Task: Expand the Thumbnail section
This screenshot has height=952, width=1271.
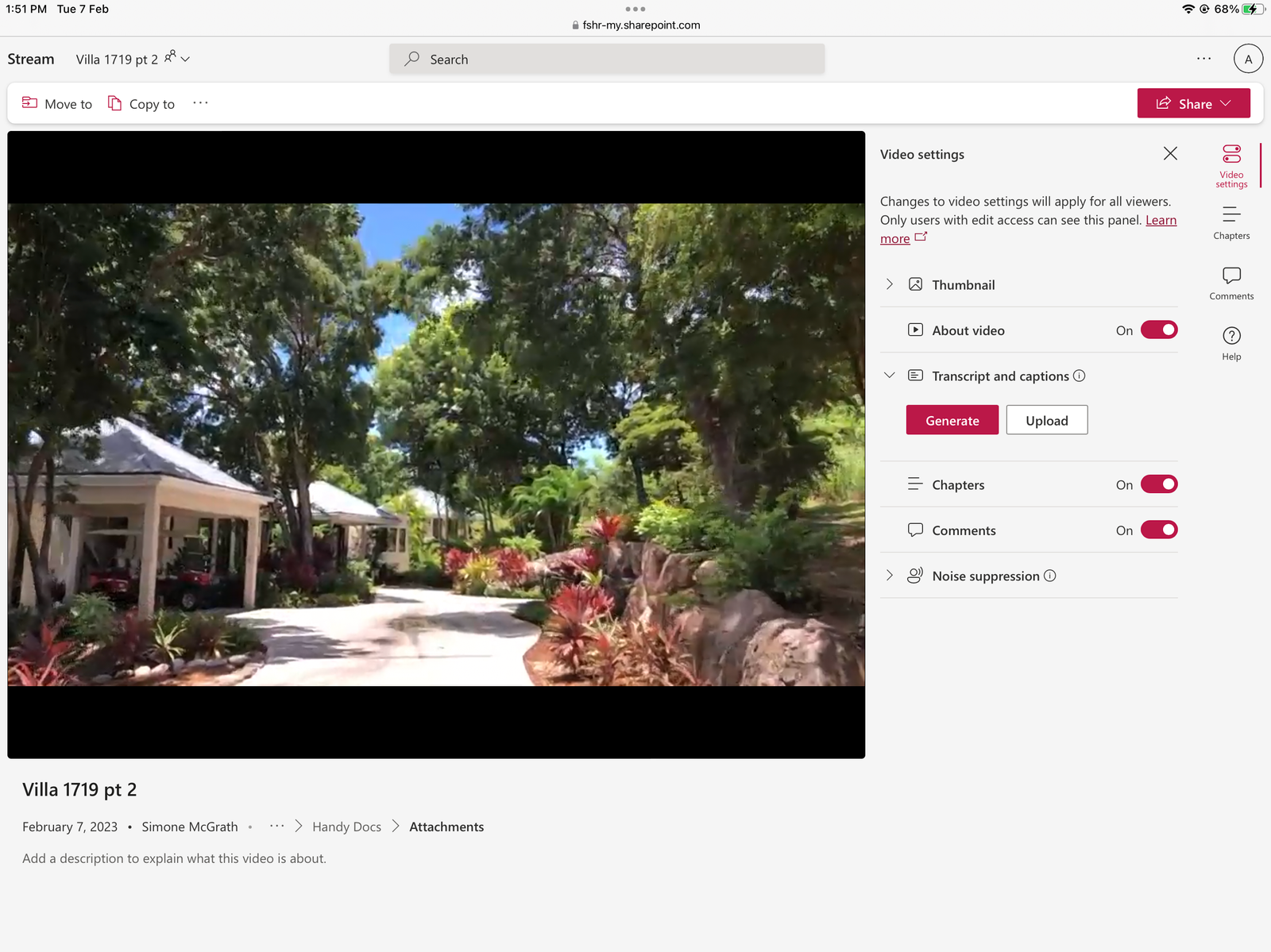Action: (x=890, y=284)
